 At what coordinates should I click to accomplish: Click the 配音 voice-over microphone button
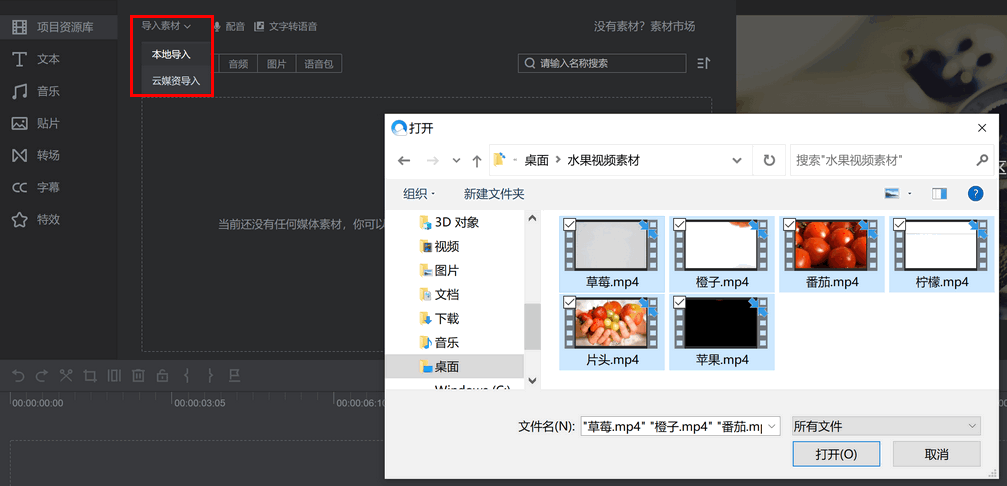[229, 26]
